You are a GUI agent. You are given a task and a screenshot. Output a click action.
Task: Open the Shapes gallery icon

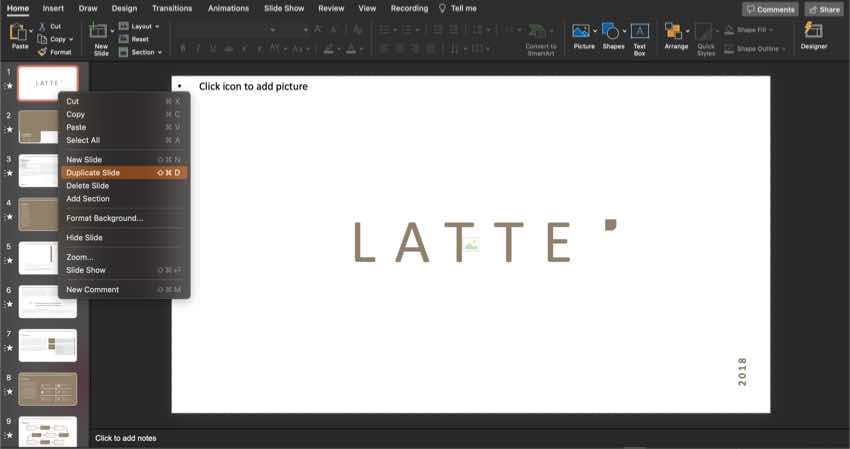click(610, 32)
